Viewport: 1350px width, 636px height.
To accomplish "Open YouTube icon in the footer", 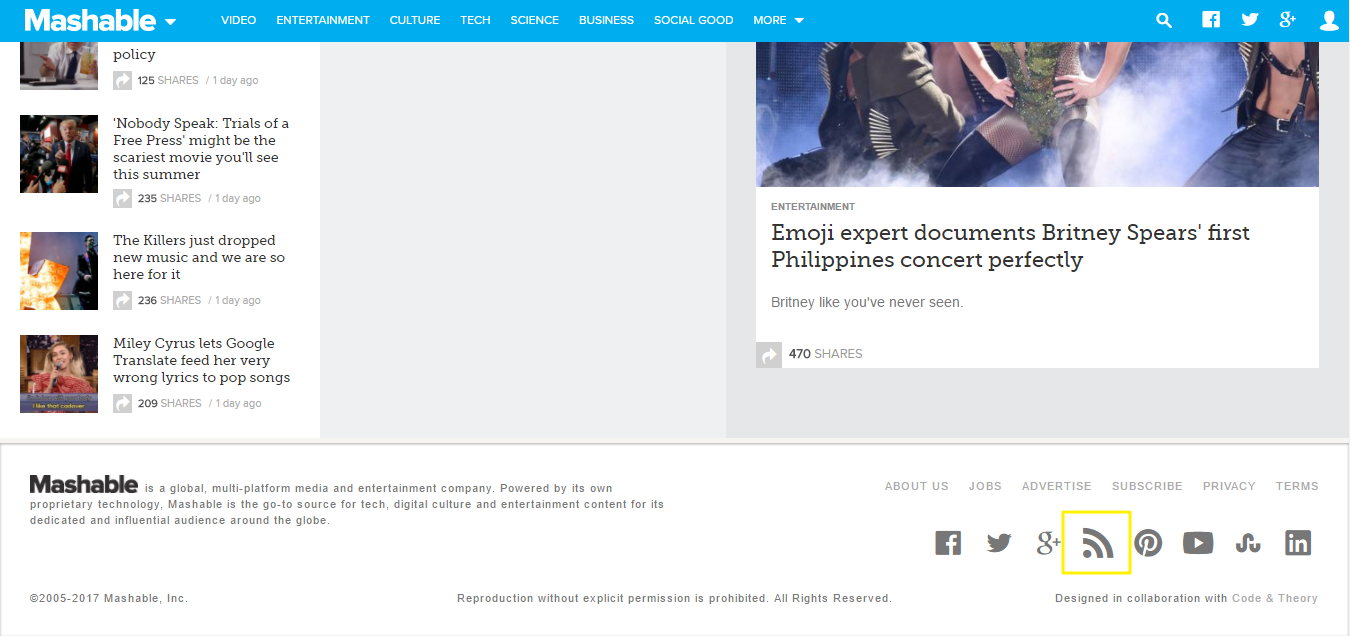I will point(1198,543).
